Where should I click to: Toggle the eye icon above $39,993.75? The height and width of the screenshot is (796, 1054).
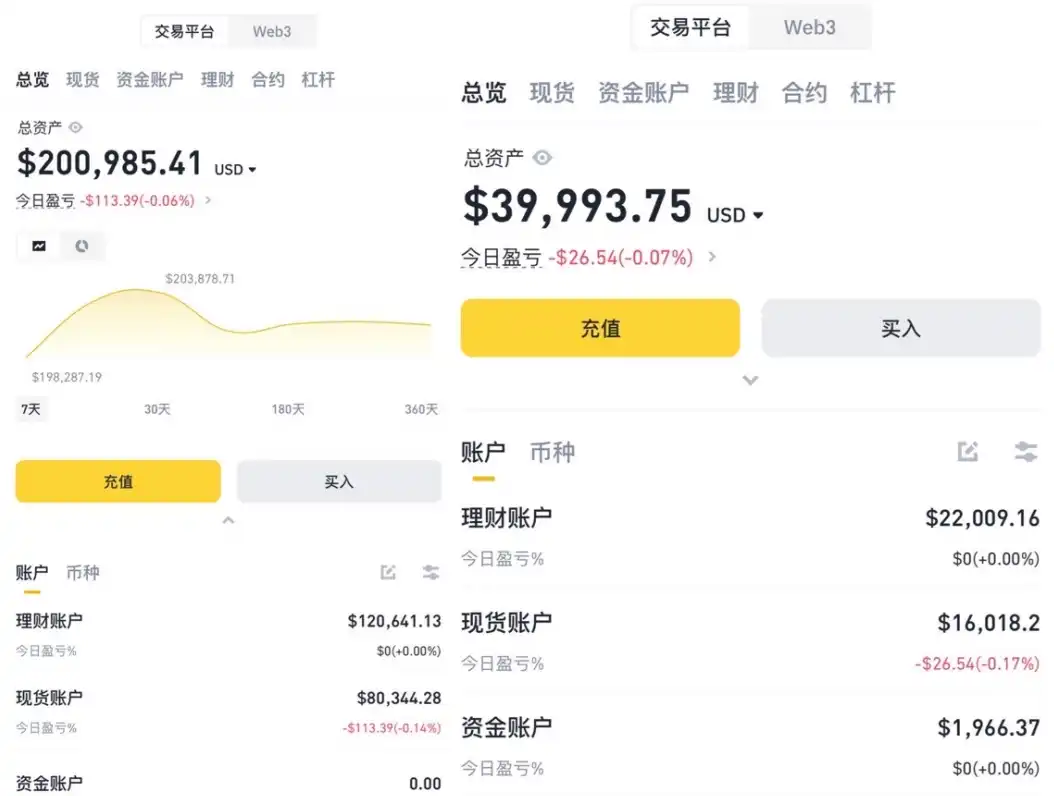click(542, 157)
